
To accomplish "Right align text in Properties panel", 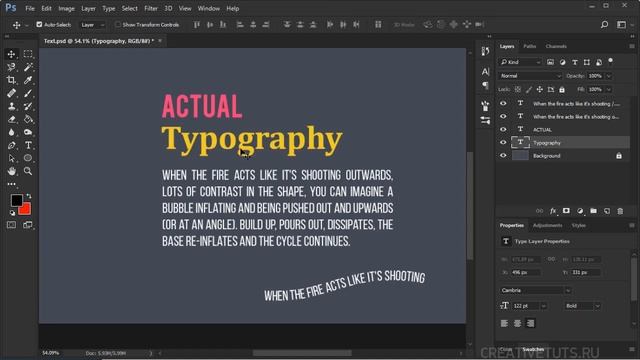I will 530,323.
